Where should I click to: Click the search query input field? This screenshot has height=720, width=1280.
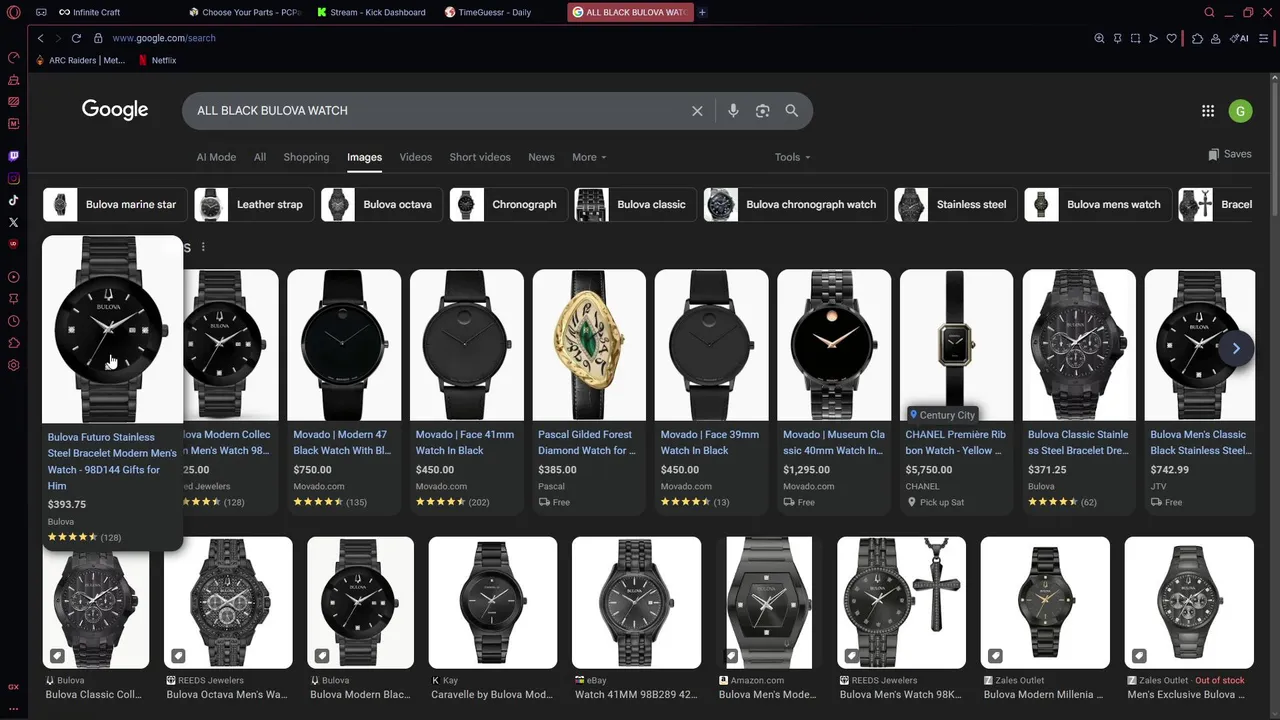pyautogui.click(x=435, y=111)
